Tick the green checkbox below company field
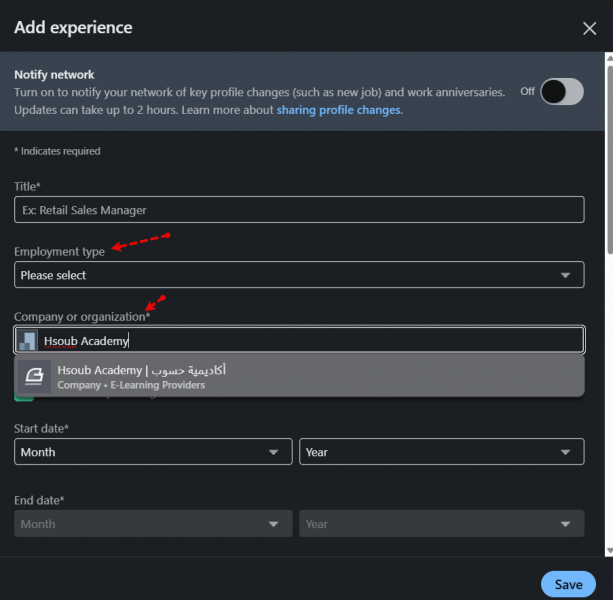This screenshot has height=600, width=613. (24, 398)
